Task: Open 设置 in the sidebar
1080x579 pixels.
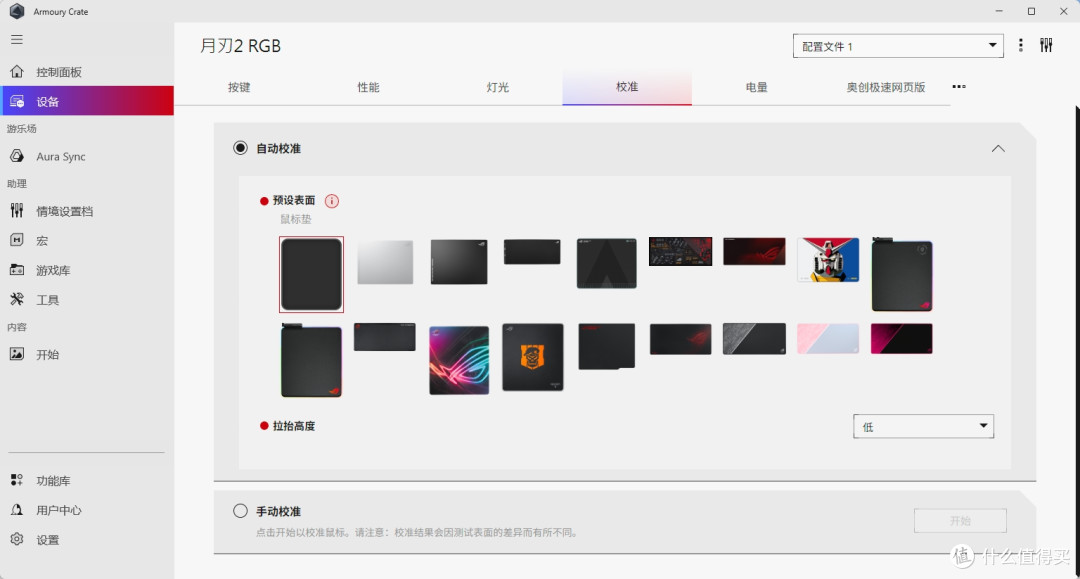Action: click(87, 539)
